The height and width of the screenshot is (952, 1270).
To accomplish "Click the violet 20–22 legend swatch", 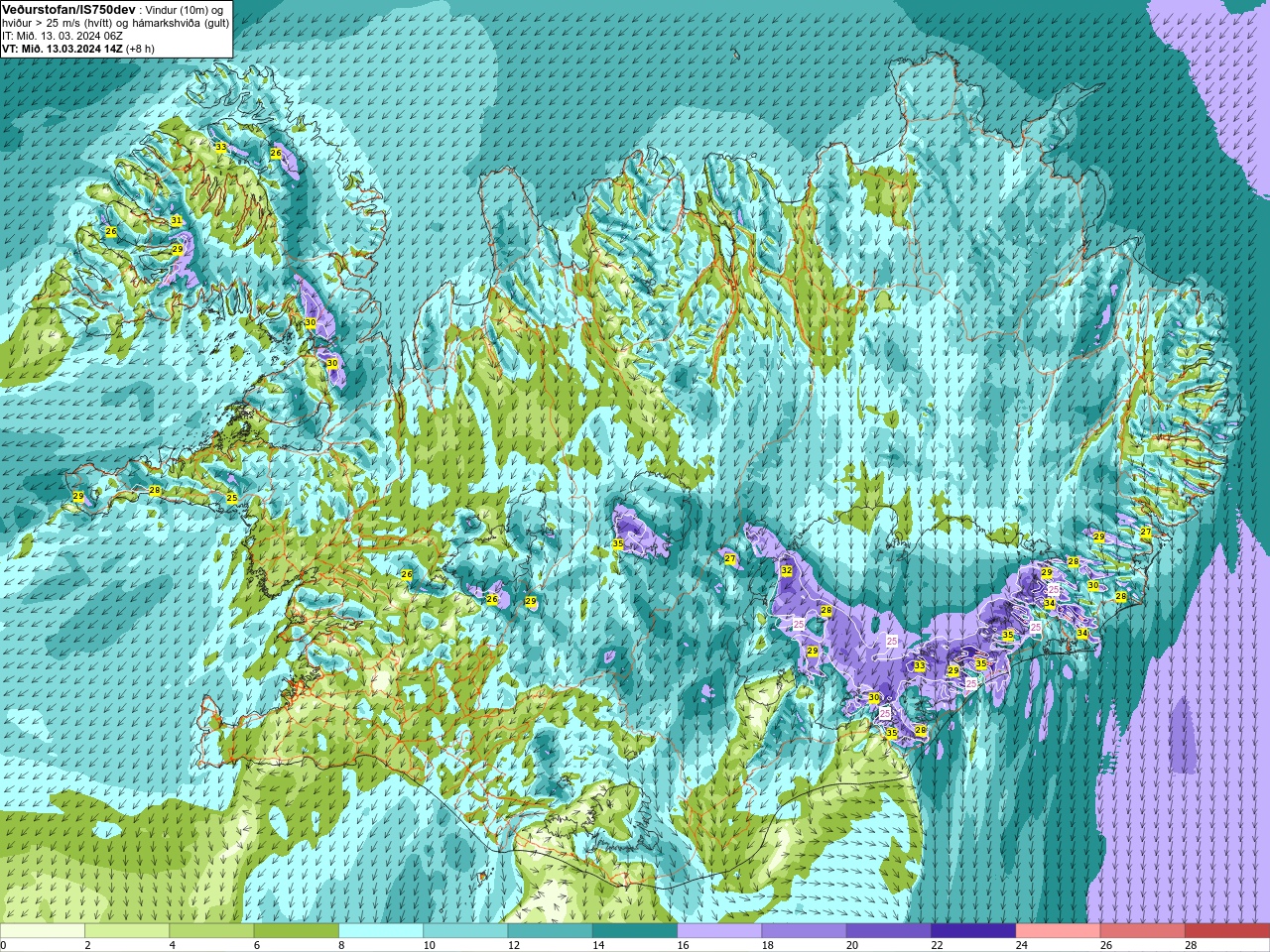I will (889, 931).
